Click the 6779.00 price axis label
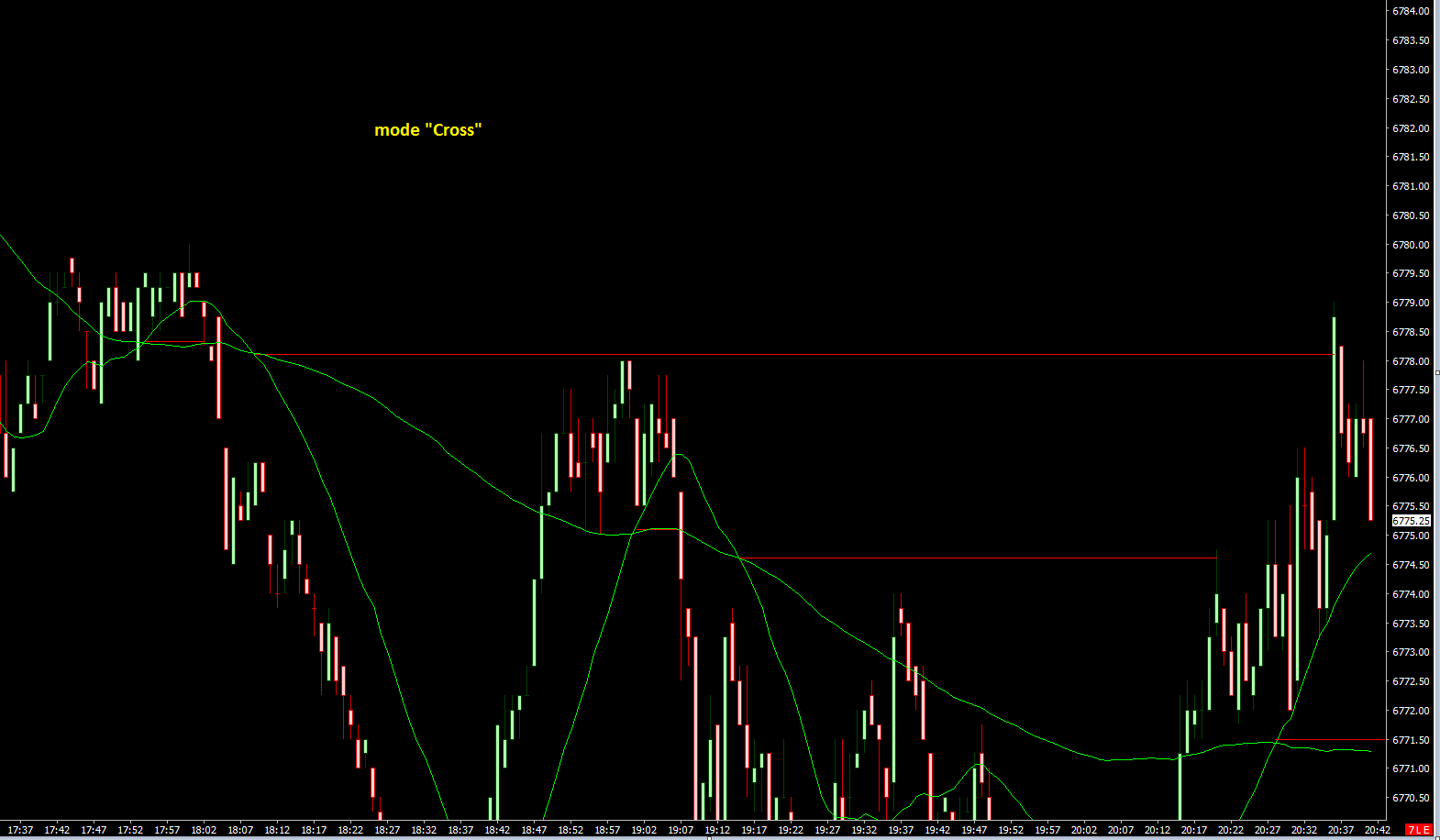 pos(1411,303)
